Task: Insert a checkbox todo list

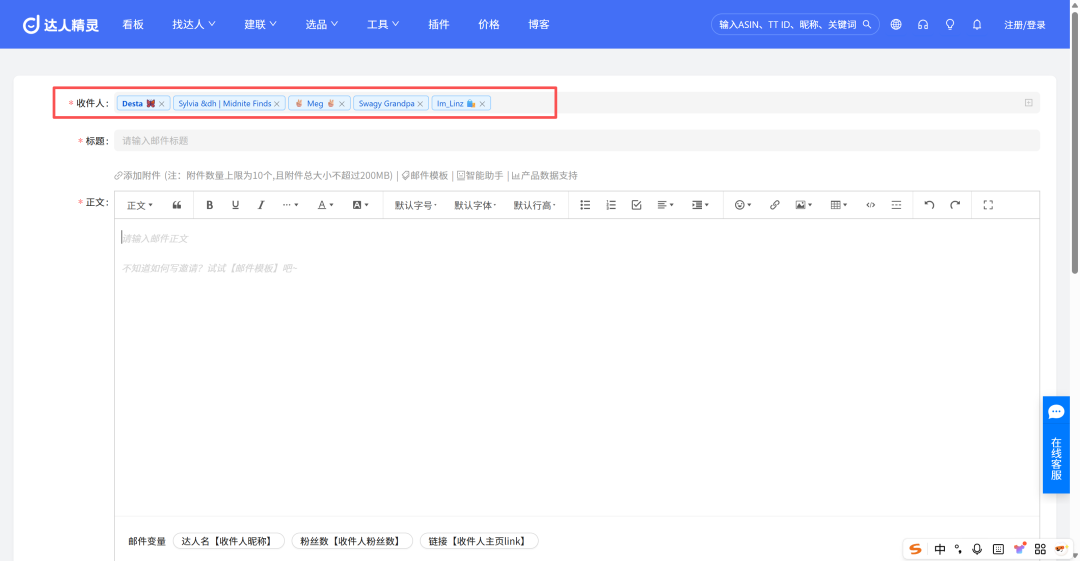Action: [x=636, y=205]
